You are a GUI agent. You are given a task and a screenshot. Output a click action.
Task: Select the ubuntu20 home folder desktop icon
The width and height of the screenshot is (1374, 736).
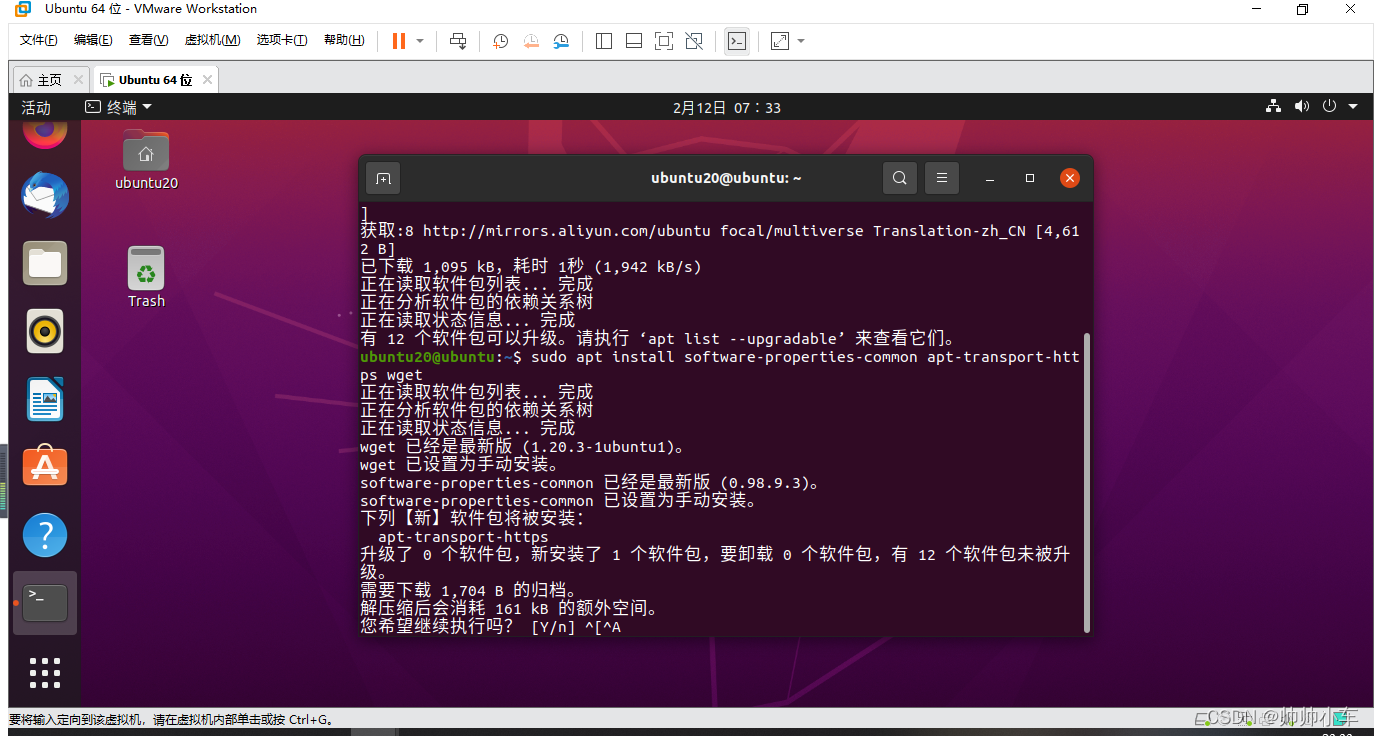[x=146, y=160]
